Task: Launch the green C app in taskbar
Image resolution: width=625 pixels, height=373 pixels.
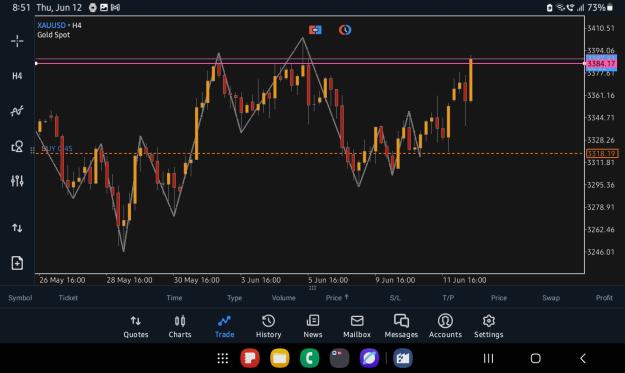Action: click(310, 358)
